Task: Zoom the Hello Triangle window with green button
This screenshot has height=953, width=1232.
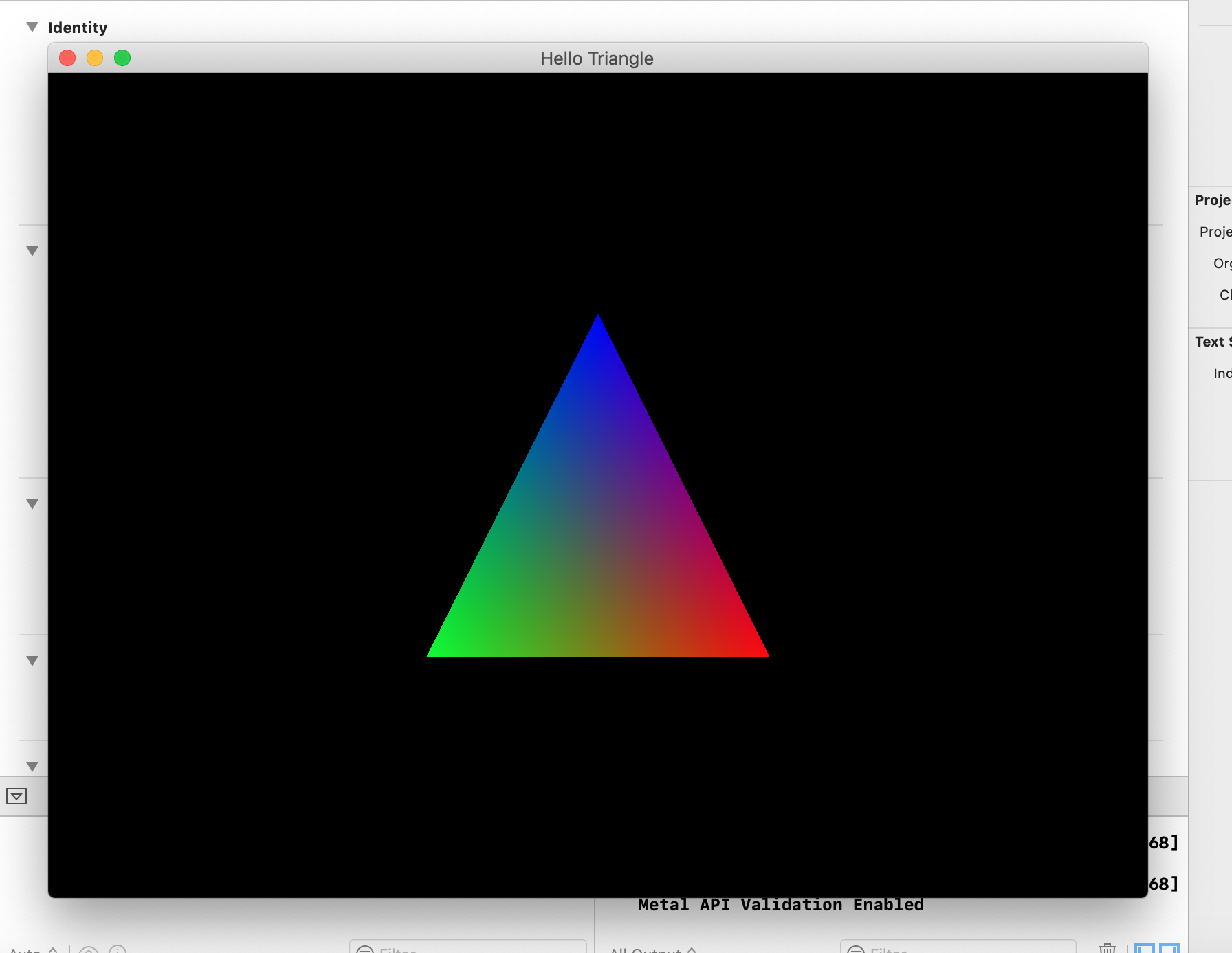Action: [122, 58]
